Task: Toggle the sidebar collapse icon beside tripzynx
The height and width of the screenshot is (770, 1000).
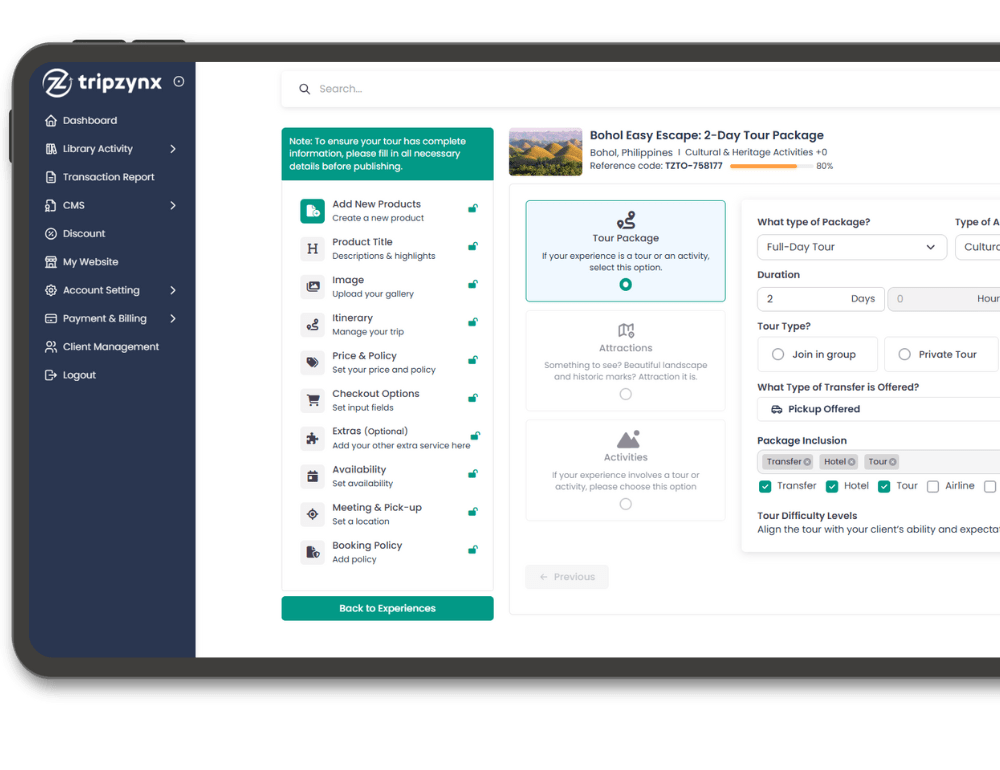Action: point(179,82)
